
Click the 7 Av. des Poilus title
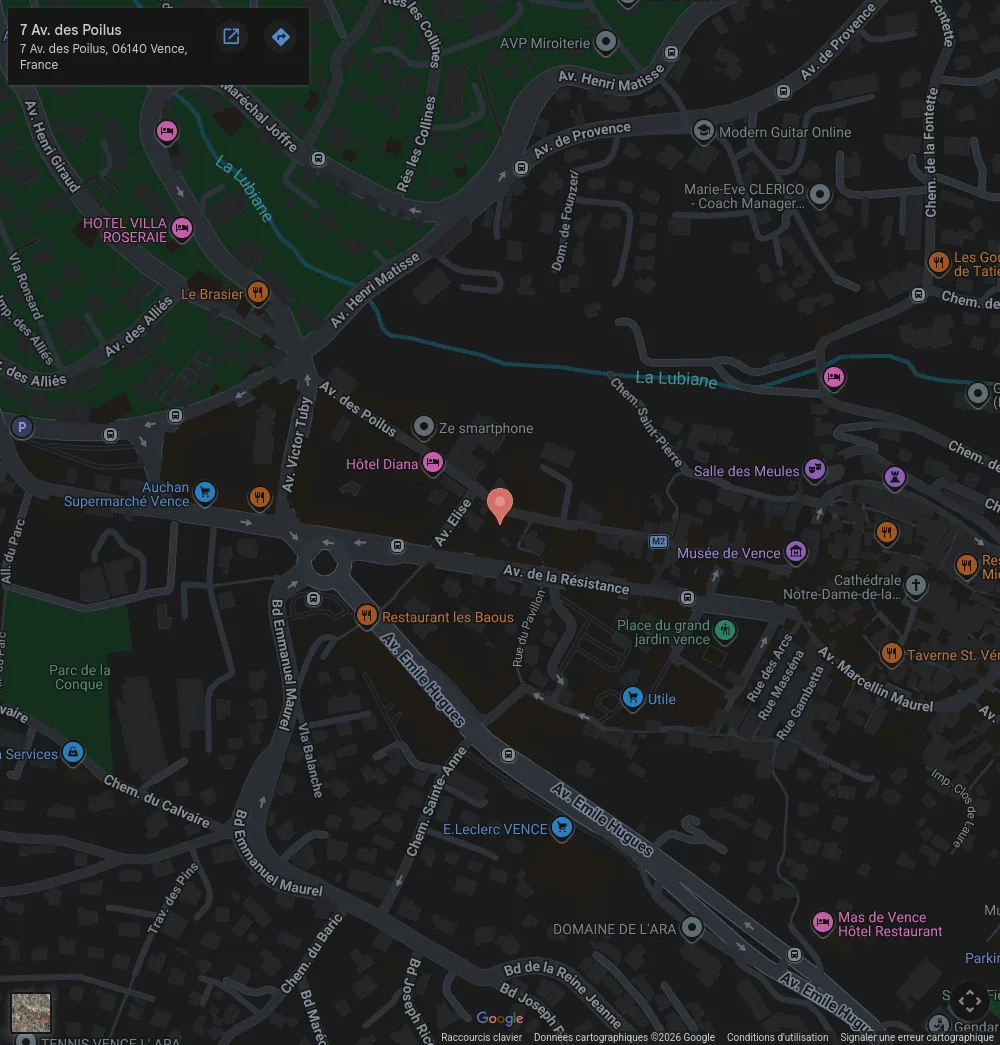(71, 30)
